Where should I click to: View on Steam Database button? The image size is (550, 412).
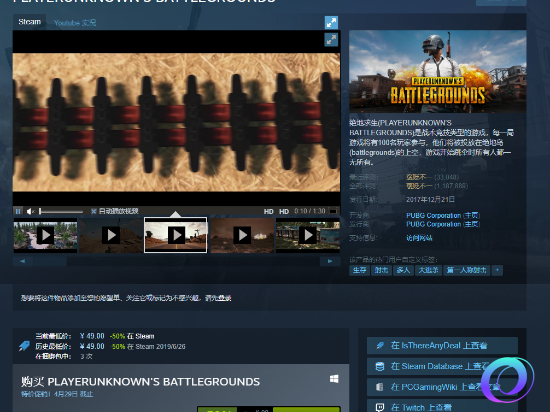coord(442,366)
